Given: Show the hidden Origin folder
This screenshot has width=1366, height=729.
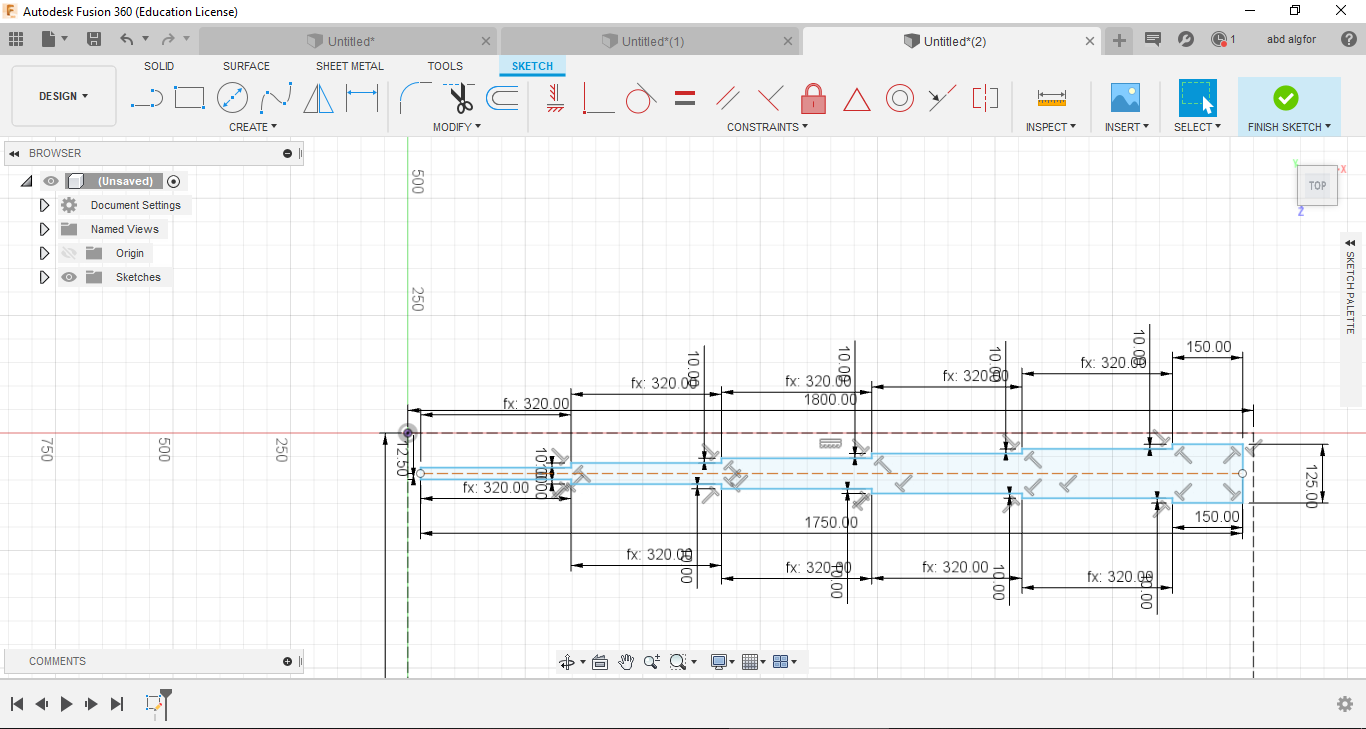Looking at the screenshot, I should coord(69,253).
